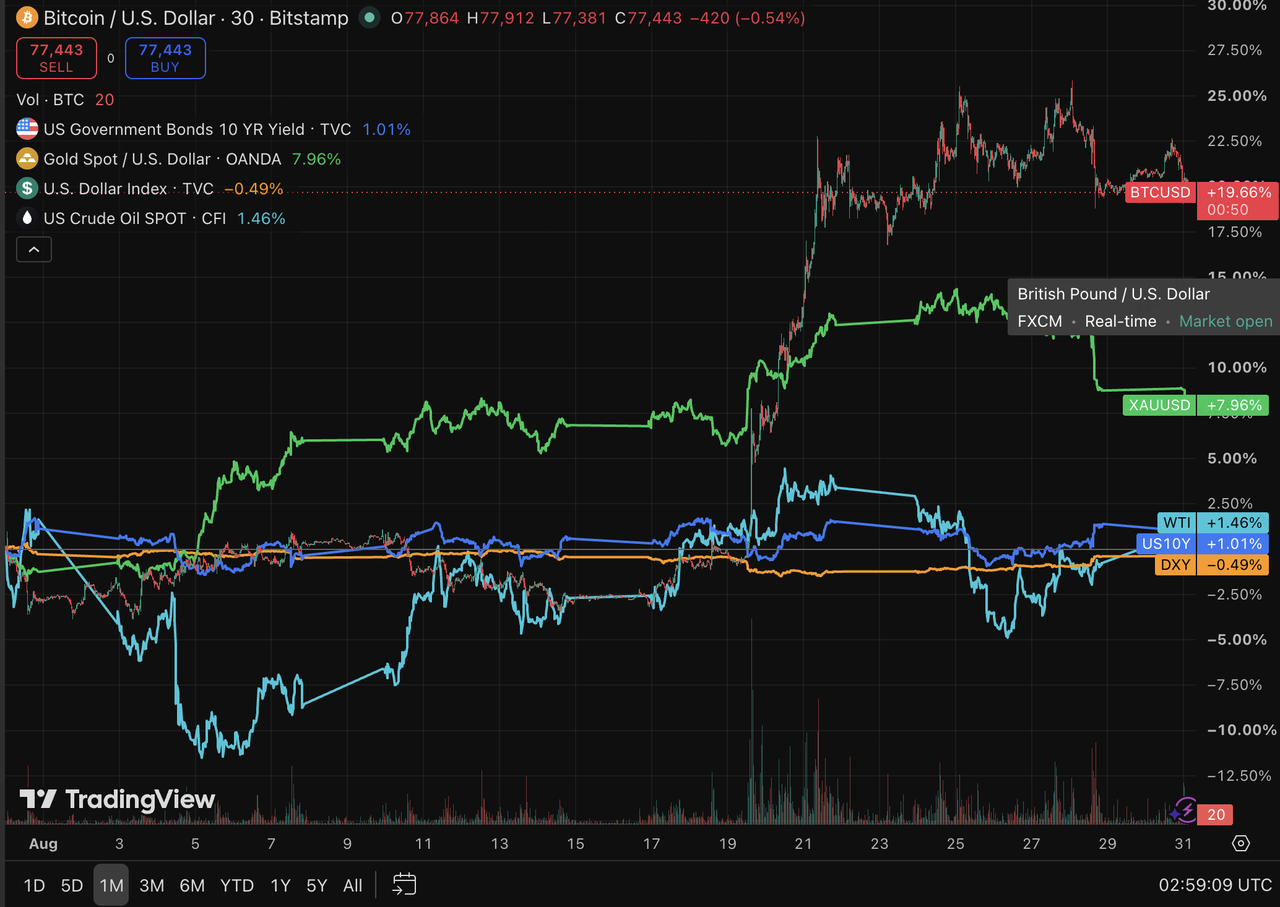Click the oil drop icon beside Crude Oil
Screen dimensions: 1280x907
pos(27,218)
